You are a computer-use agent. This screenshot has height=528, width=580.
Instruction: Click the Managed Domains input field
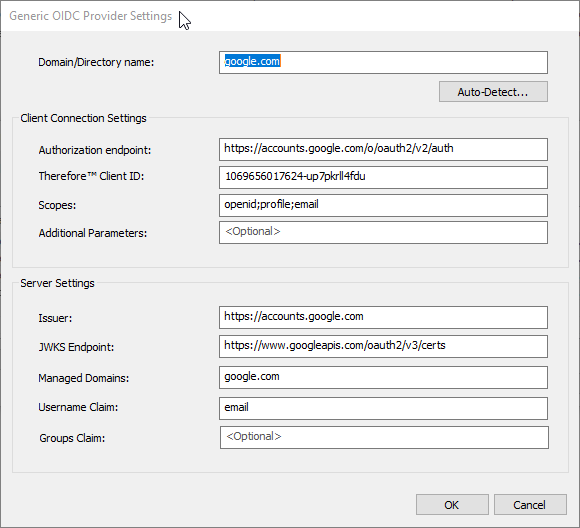pyautogui.click(x=383, y=377)
